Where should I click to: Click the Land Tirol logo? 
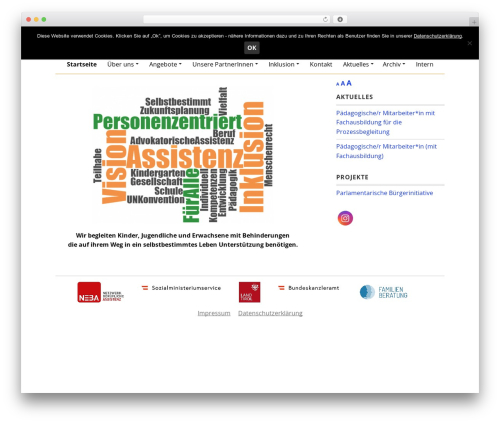[249, 292]
